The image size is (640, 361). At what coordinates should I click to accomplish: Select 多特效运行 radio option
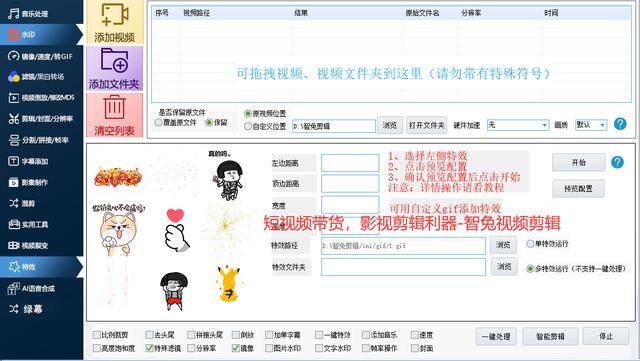(x=530, y=269)
